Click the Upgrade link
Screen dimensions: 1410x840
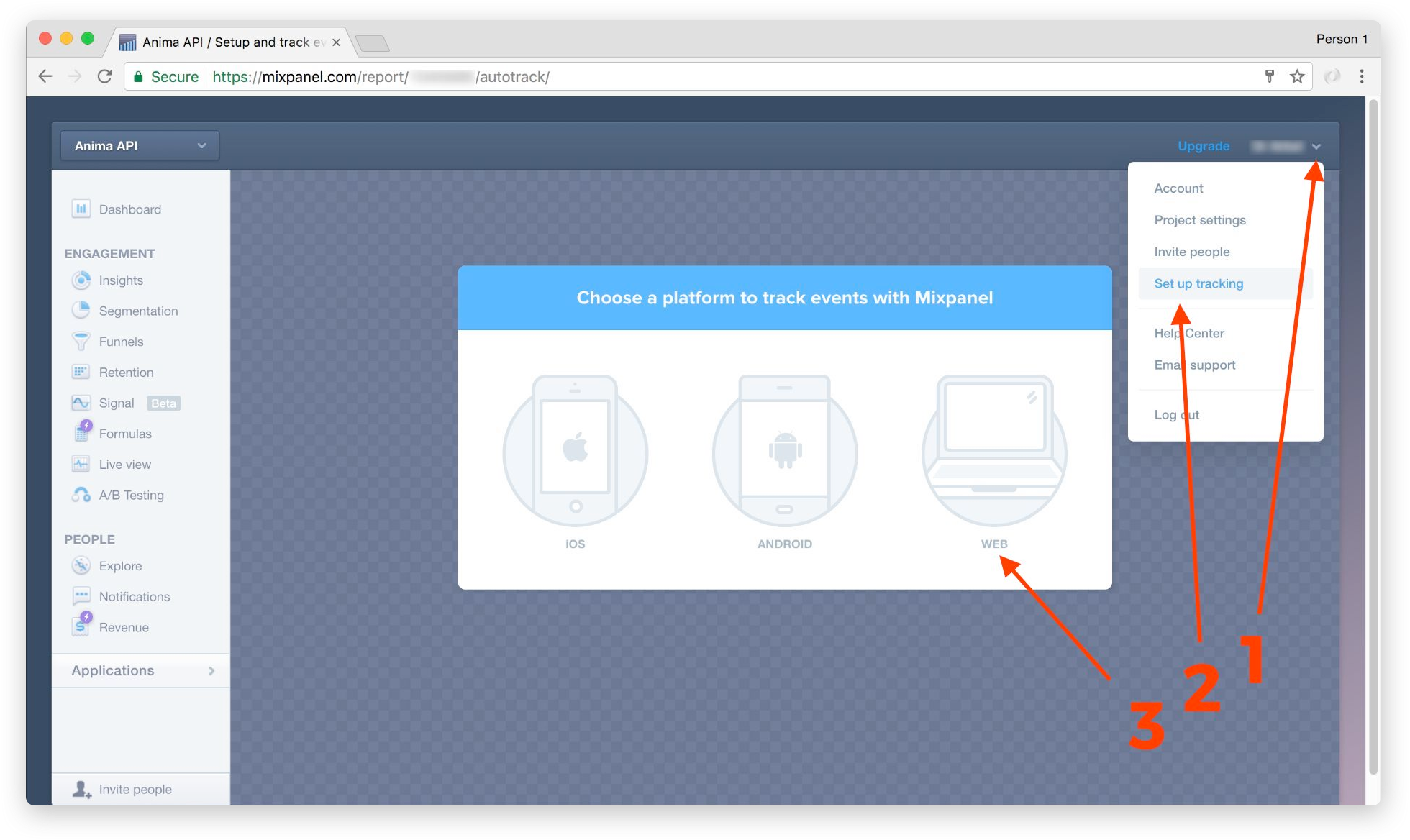pyautogui.click(x=1204, y=146)
